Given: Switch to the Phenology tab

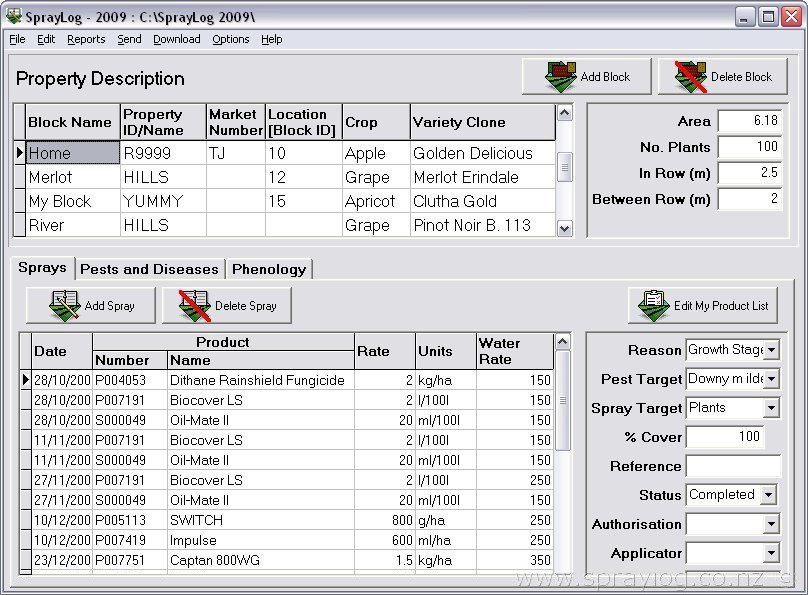Looking at the screenshot, I should [268, 268].
